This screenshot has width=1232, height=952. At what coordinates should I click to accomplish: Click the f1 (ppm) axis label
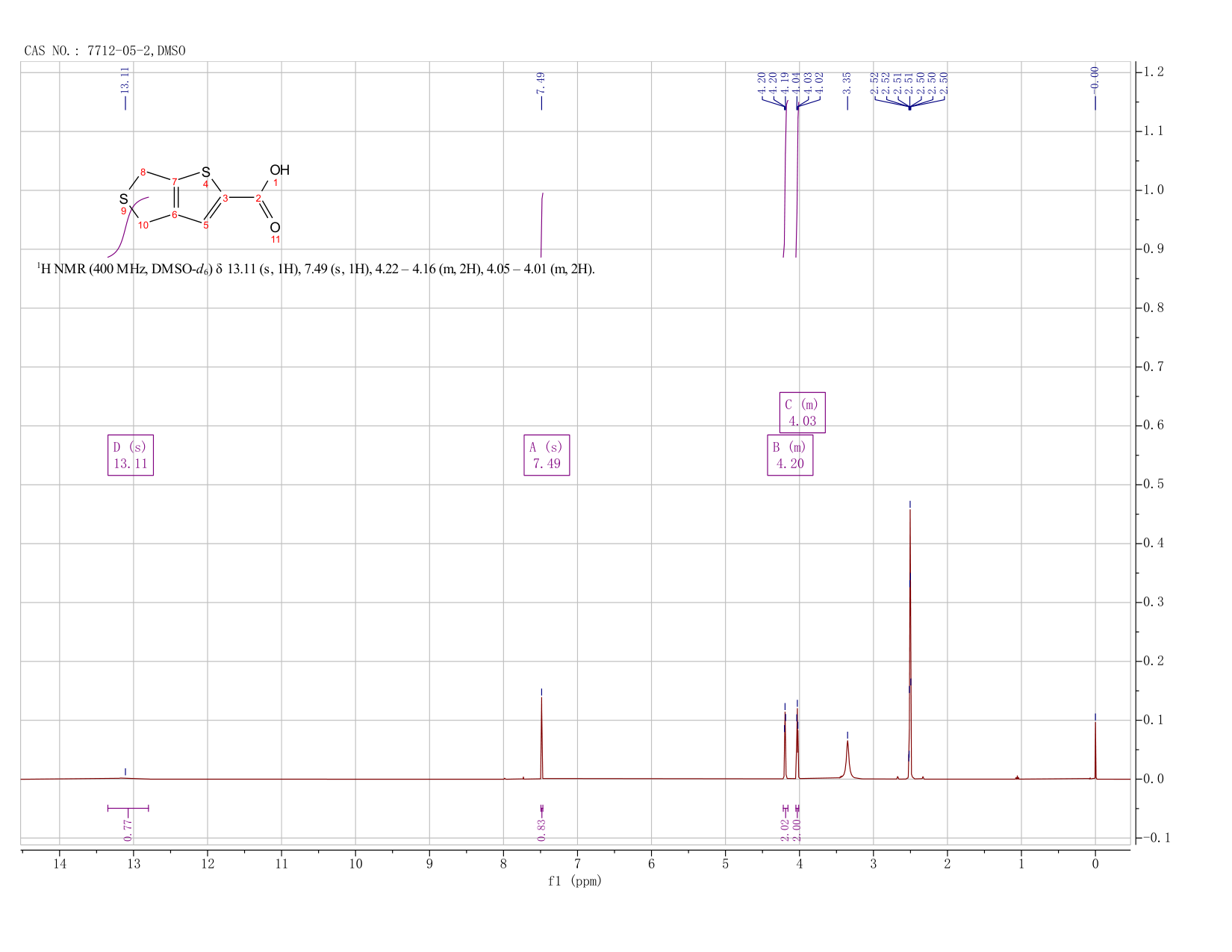click(x=575, y=881)
